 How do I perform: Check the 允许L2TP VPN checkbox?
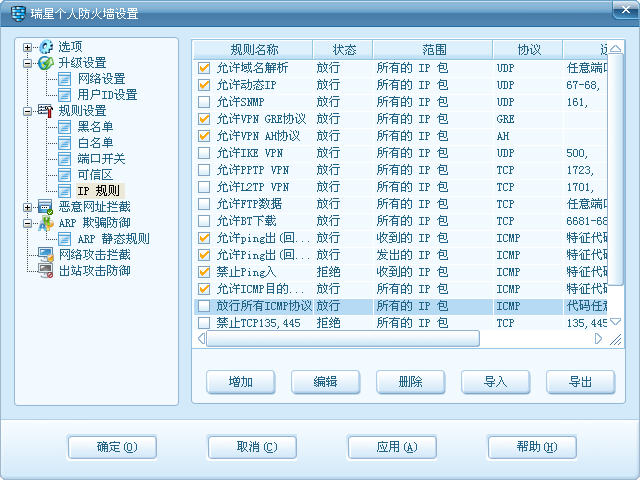[x=204, y=187]
